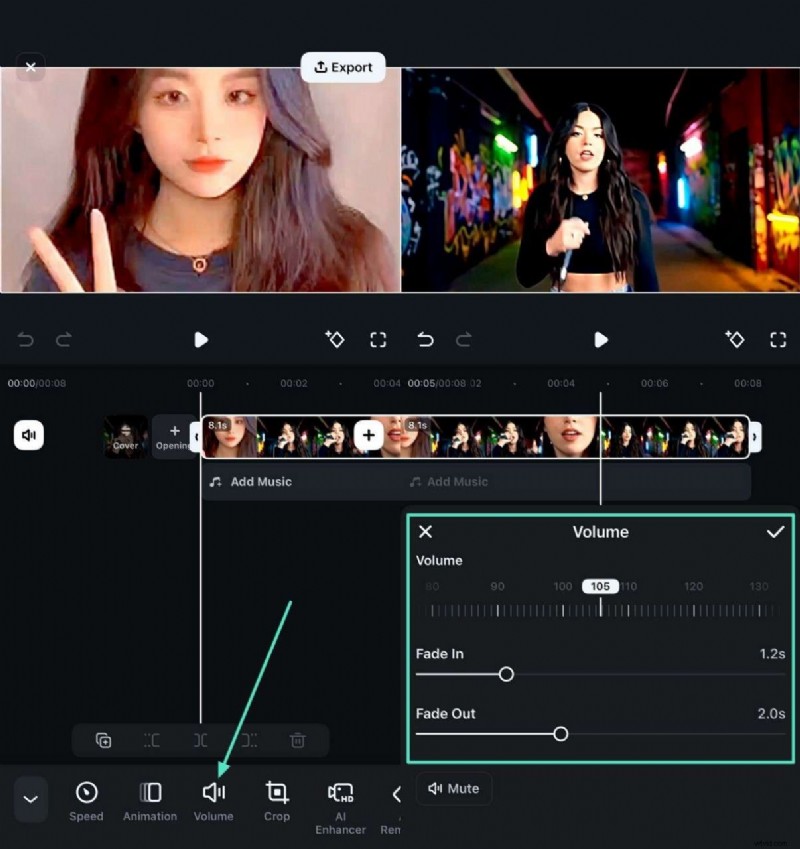This screenshot has height=849, width=800.
Task: Expand the left preview to fullscreen
Action: [x=378, y=340]
